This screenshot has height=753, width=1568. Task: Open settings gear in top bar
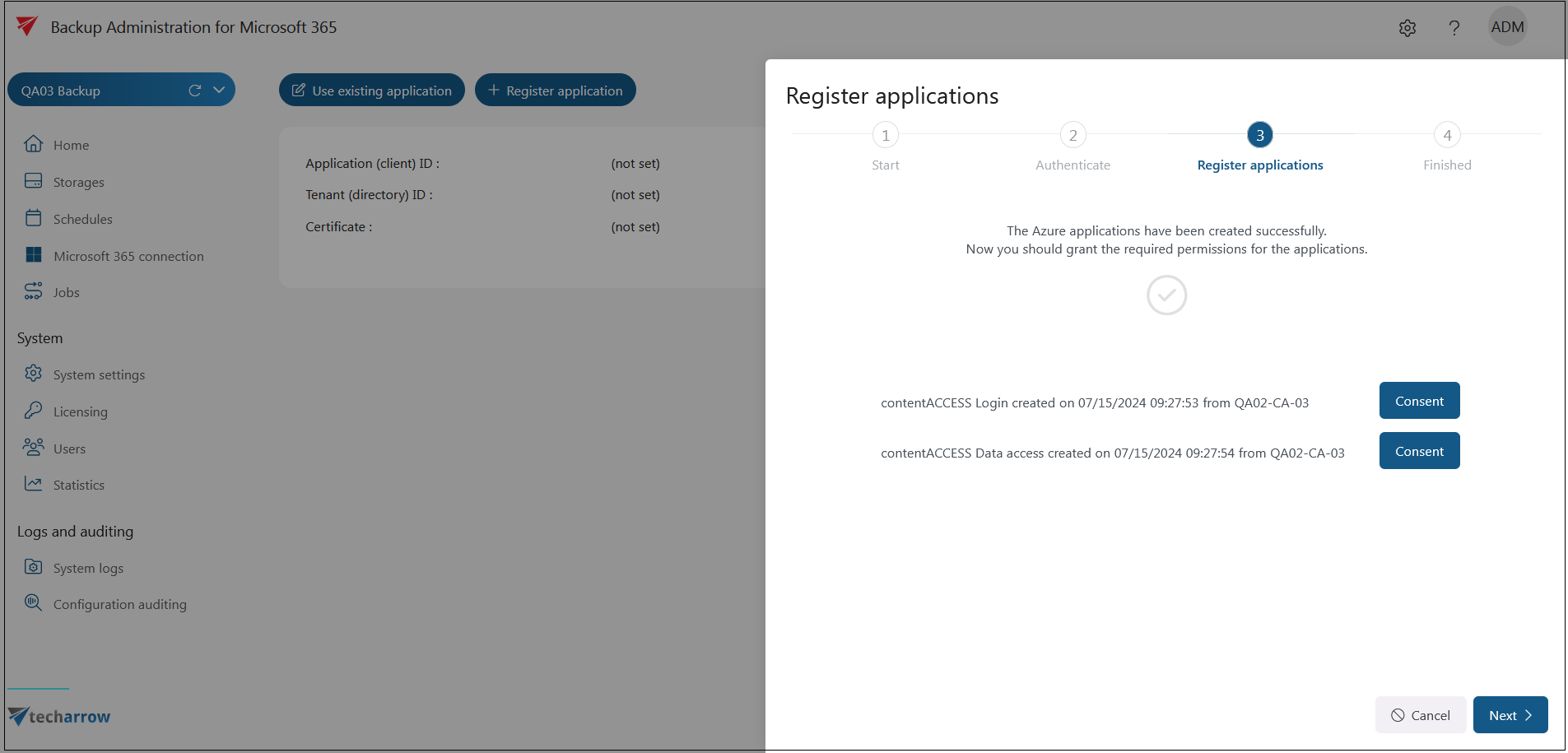pyautogui.click(x=1407, y=28)
